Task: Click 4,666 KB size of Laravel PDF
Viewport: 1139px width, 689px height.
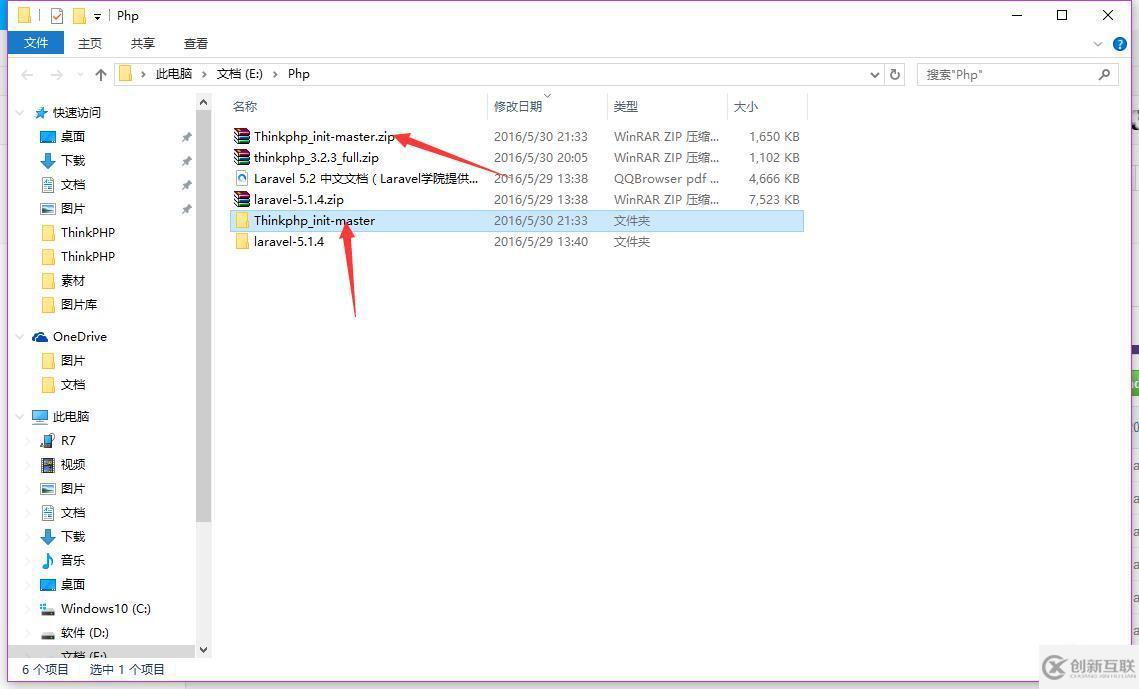Action: [x=774, y=178]
